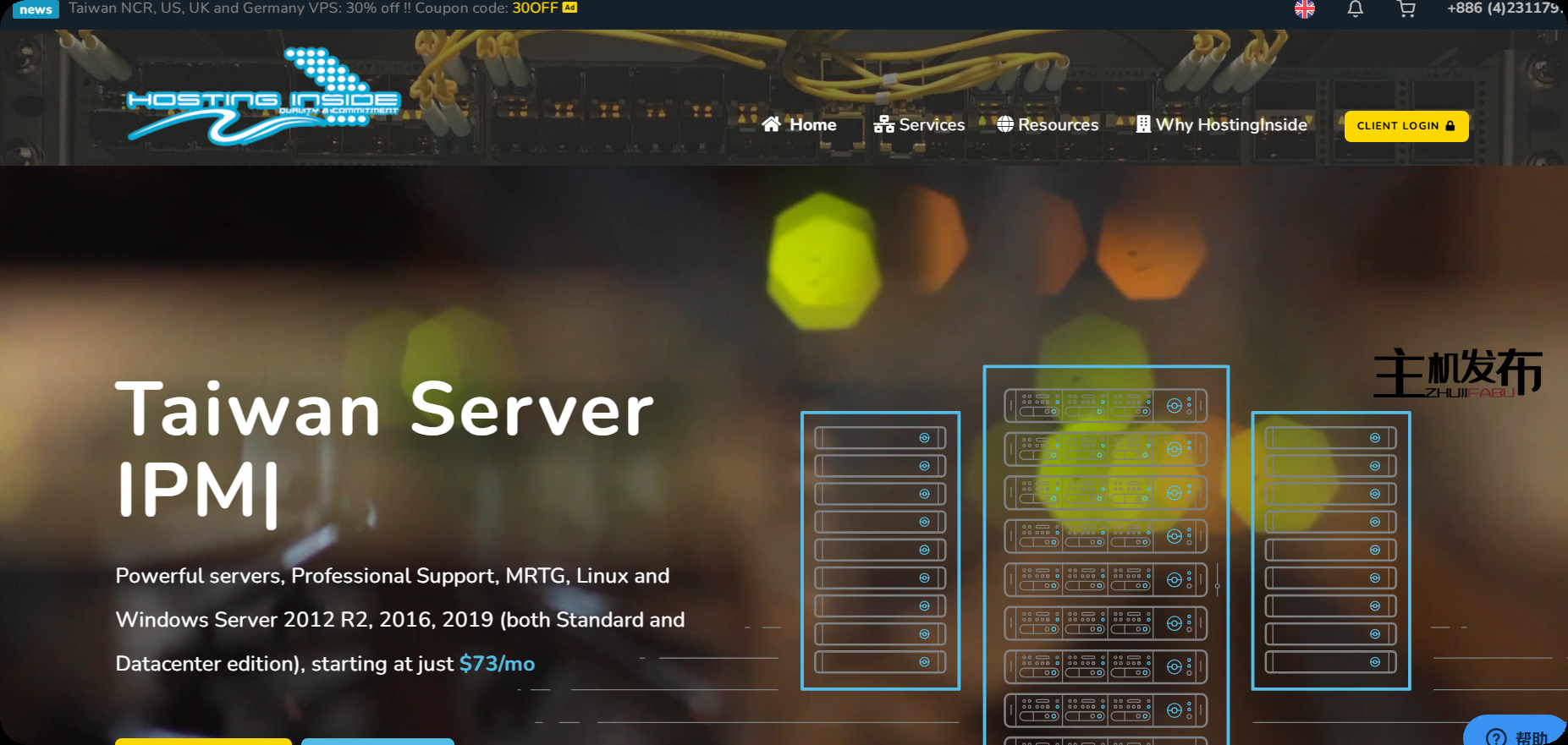Click the lock icon in Client Login
The image size is (1568, 745).
[1450, 126]
